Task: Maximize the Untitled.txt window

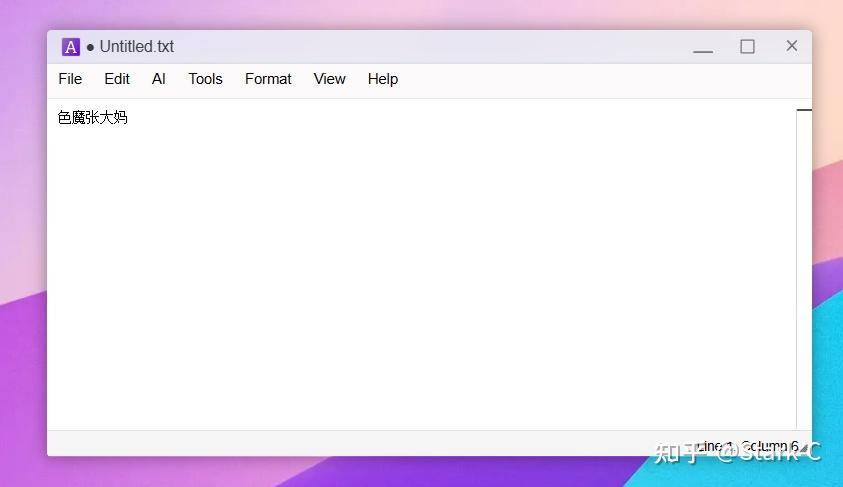Action: coord(747,47)
